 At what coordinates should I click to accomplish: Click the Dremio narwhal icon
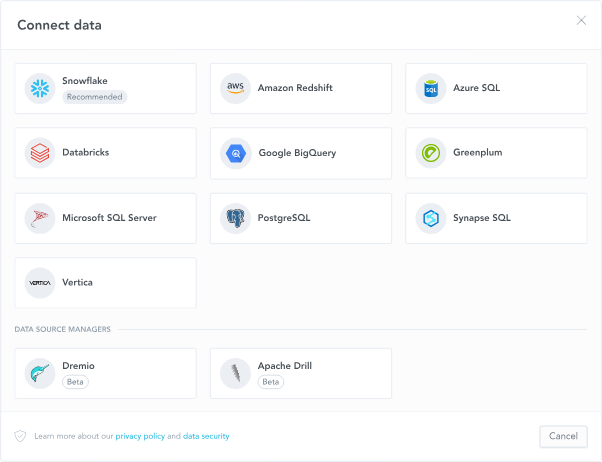40,373
